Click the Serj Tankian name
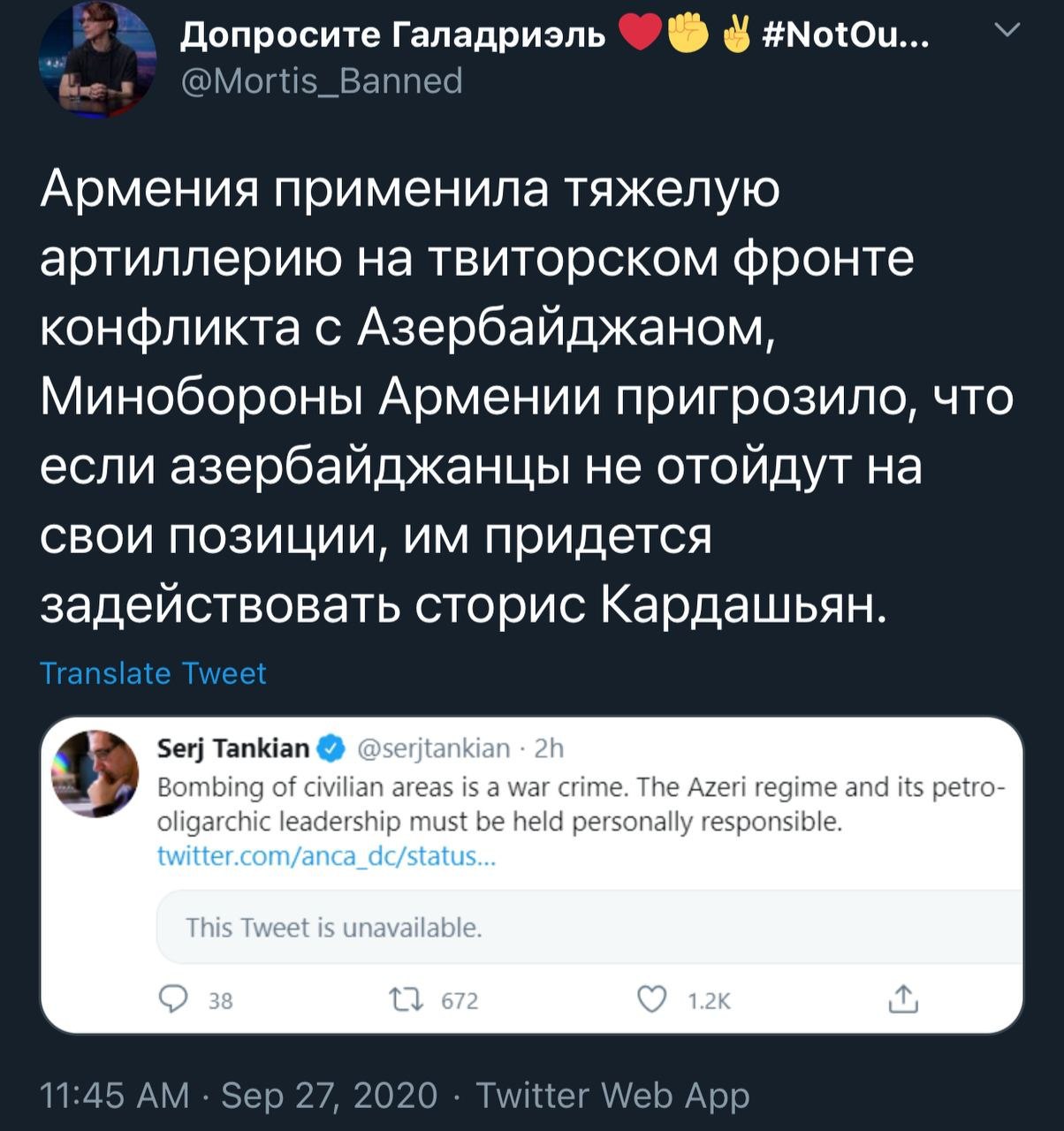Screen dimensions: 1064x1131 coord(232,748)
